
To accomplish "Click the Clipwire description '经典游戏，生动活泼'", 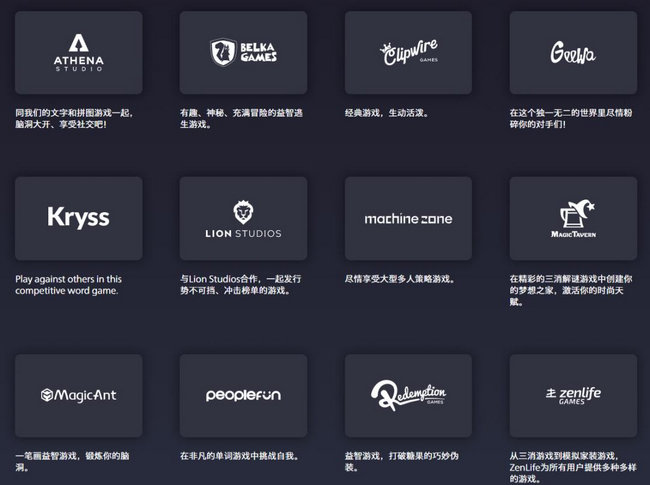I will click(x=387, y=113).
